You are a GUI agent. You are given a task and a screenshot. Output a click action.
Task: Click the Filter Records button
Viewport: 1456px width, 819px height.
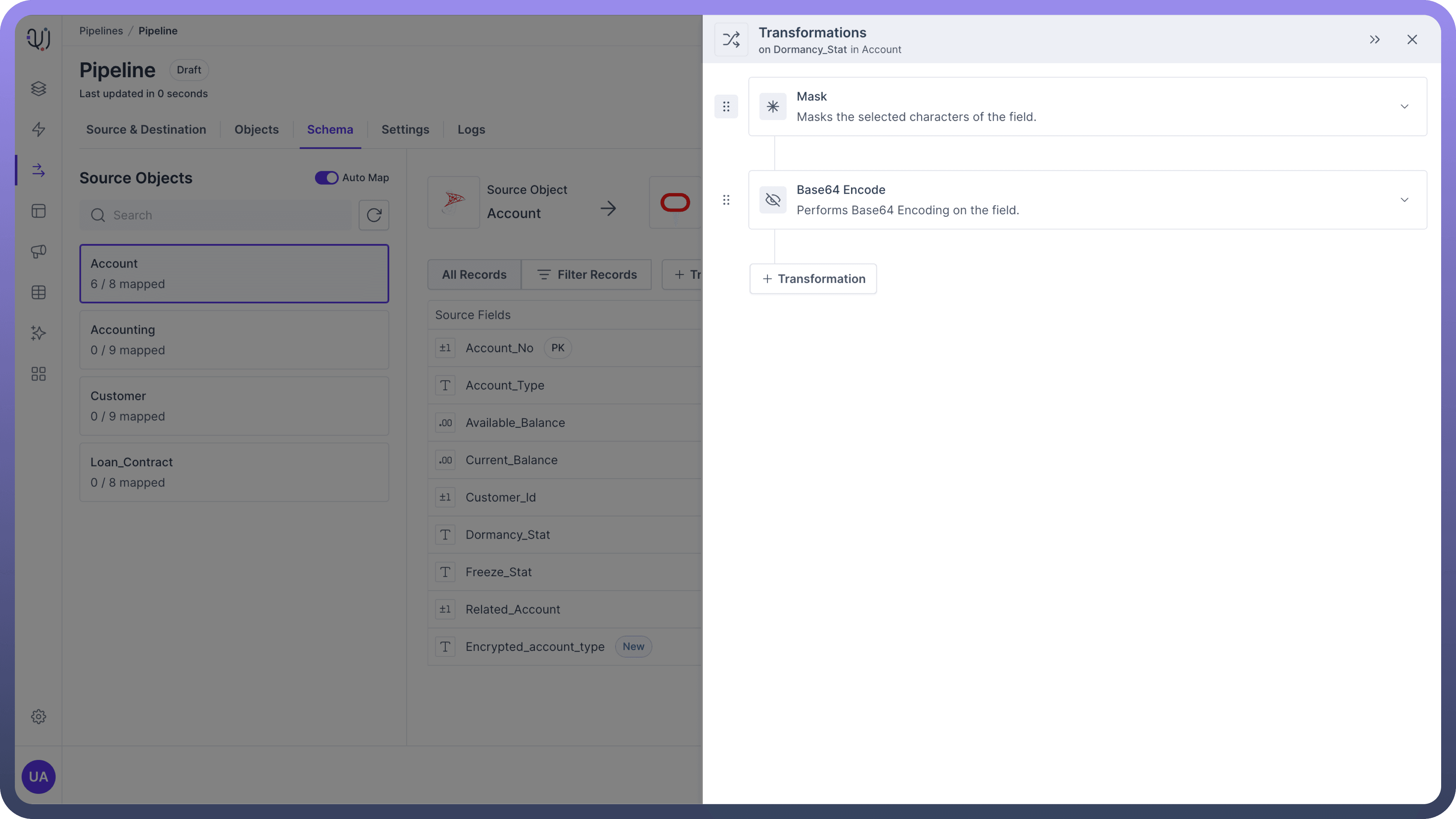(x=586, y=275)
